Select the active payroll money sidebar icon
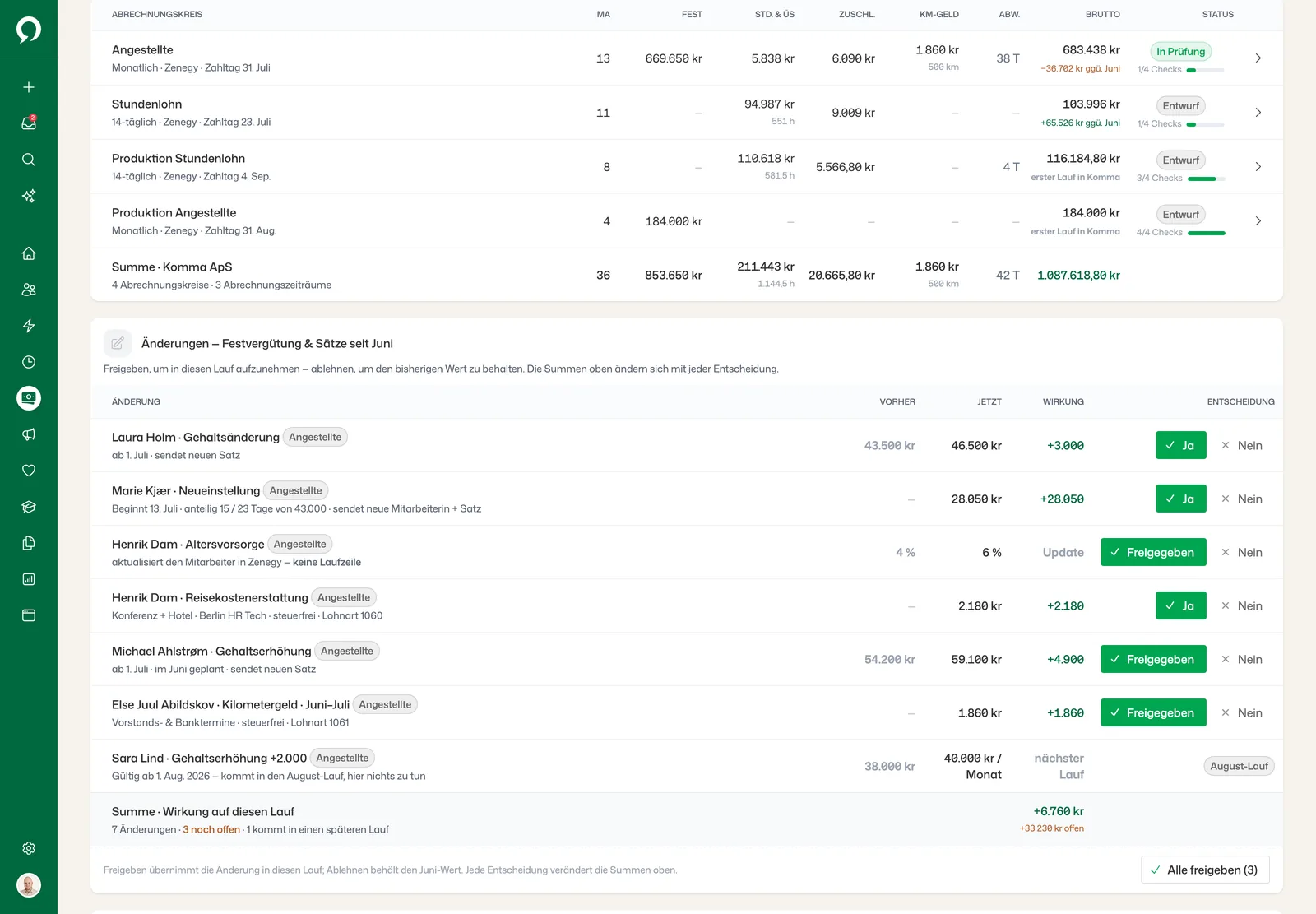1316x914 pixels. (29, 398)
